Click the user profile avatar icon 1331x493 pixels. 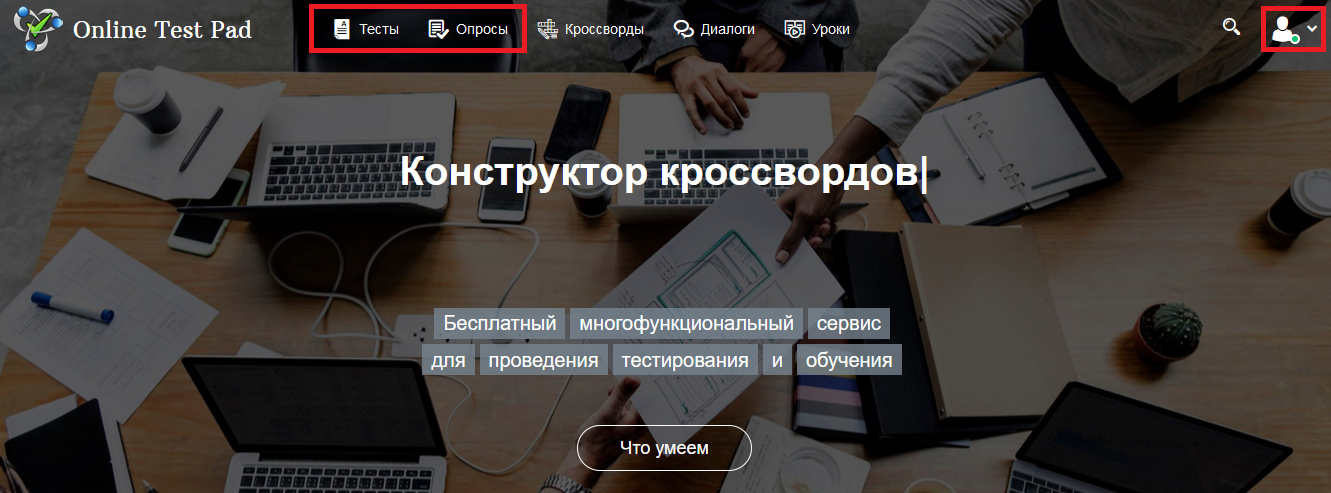(1283, 29)
